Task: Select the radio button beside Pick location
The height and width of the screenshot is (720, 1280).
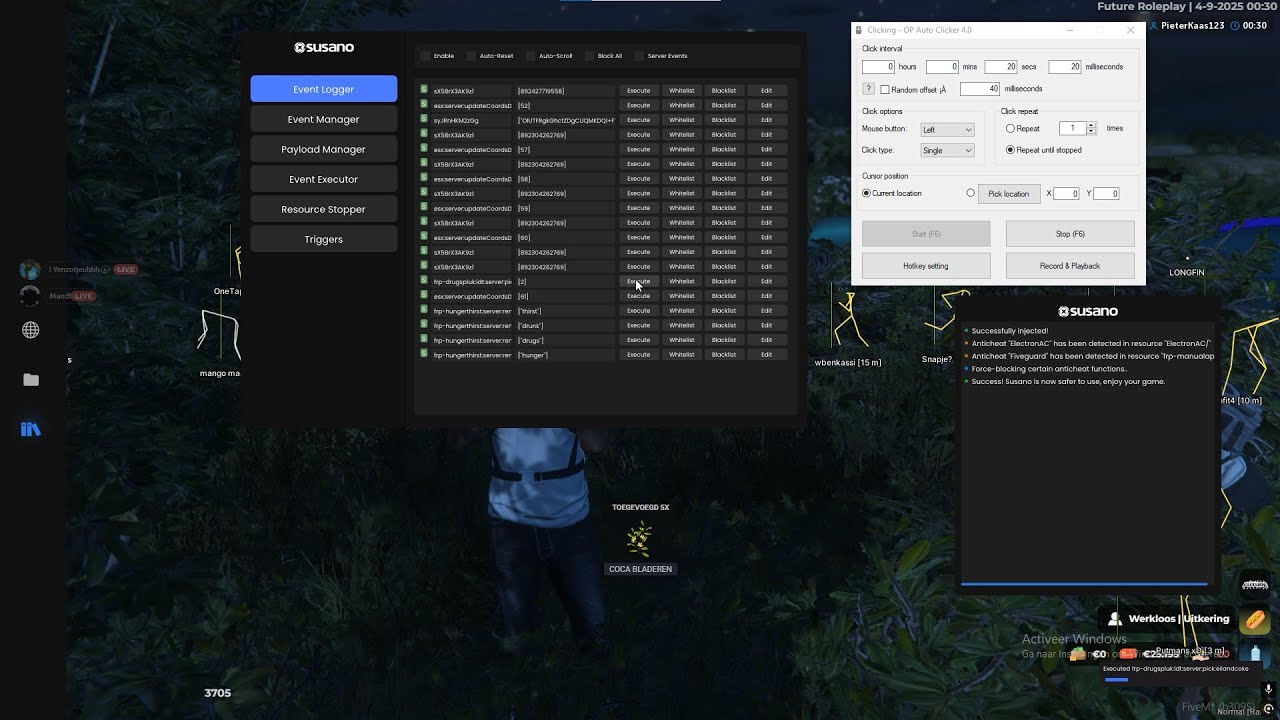Action: [x=970, y=193]
